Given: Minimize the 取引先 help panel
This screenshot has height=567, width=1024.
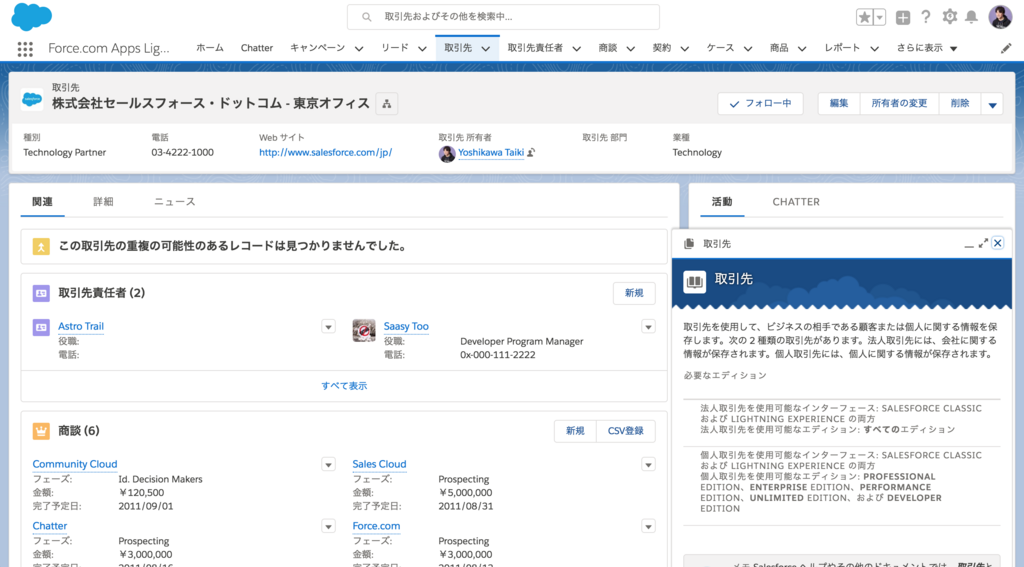Looking at the screenshot, I should pyautogui.click(x=968, y=244).
